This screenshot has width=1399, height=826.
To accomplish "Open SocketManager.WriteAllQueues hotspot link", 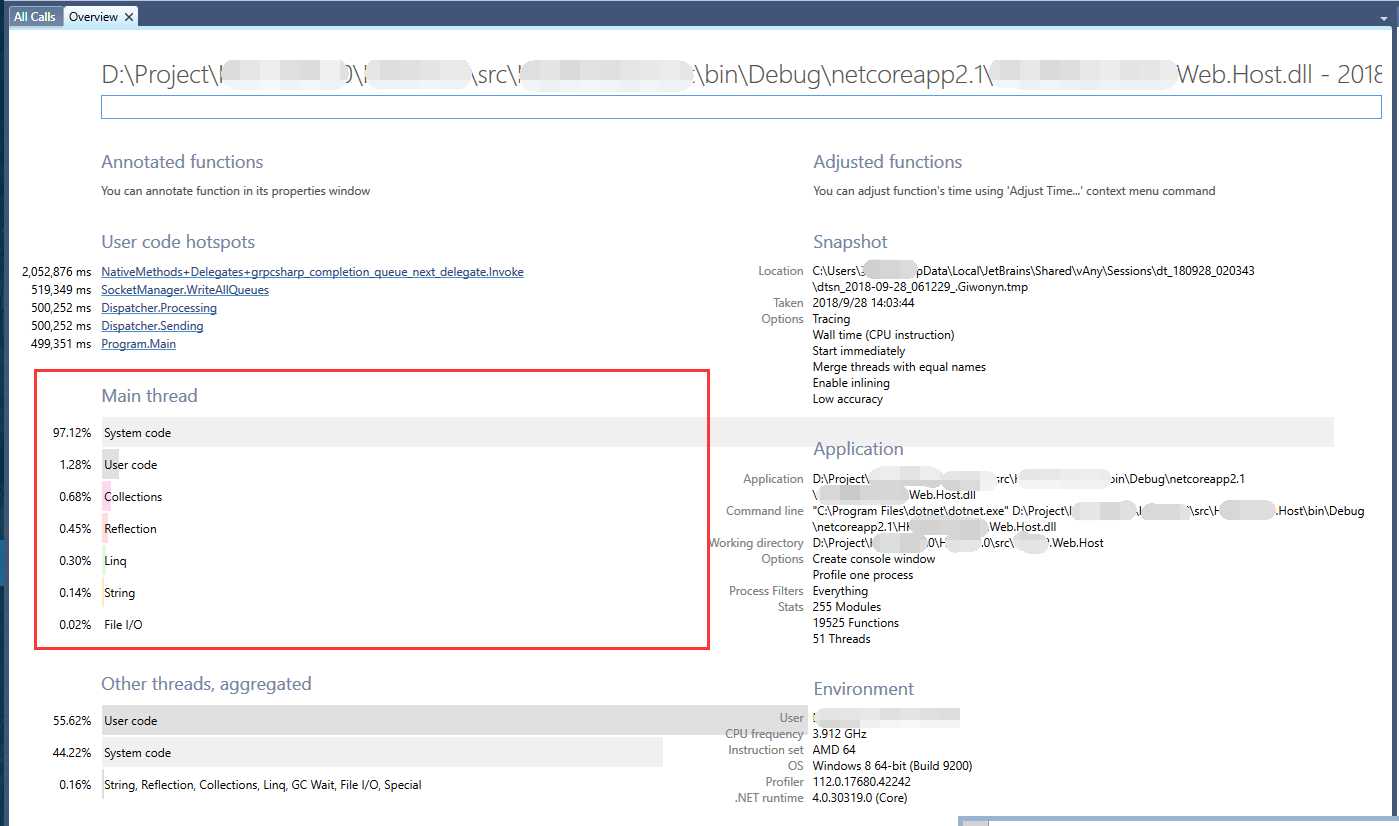I will tap(185, 290).
